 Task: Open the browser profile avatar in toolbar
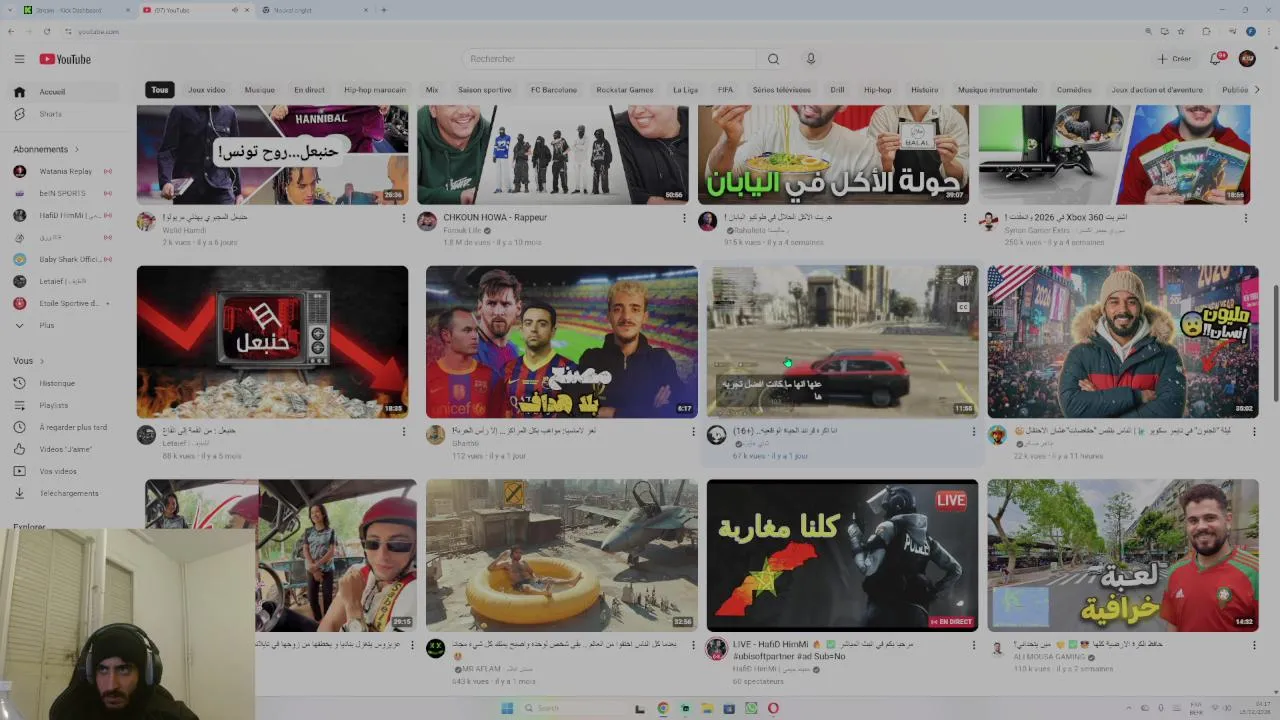1250,31
